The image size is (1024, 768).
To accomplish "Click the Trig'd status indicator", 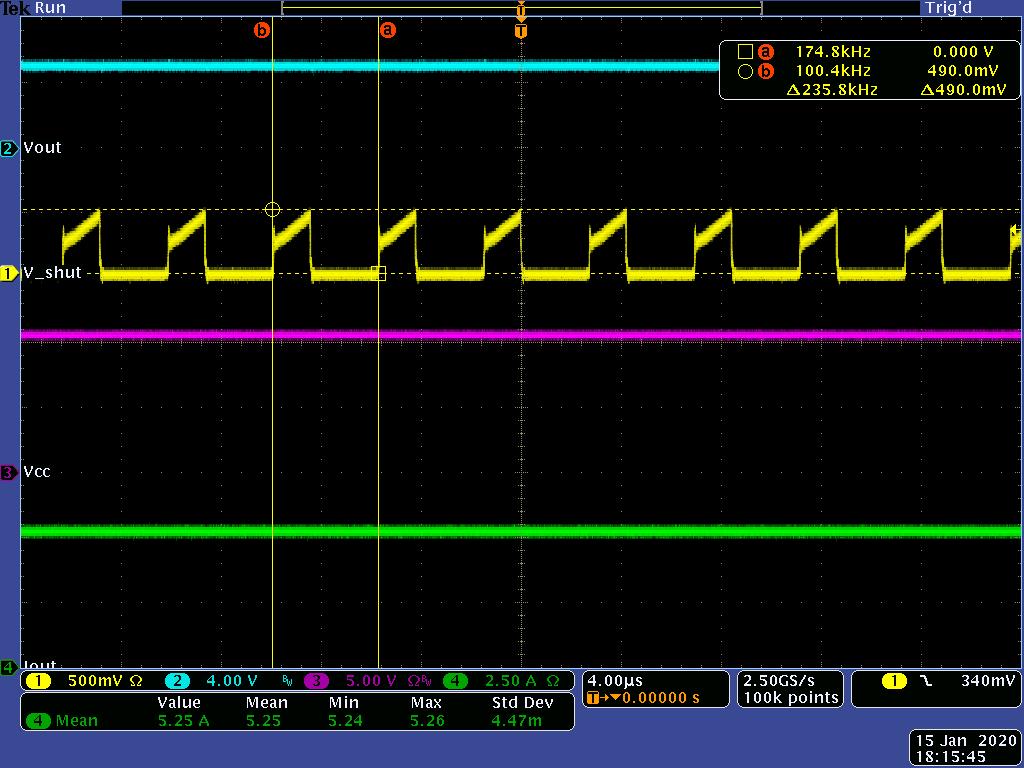I will point(949,8).
